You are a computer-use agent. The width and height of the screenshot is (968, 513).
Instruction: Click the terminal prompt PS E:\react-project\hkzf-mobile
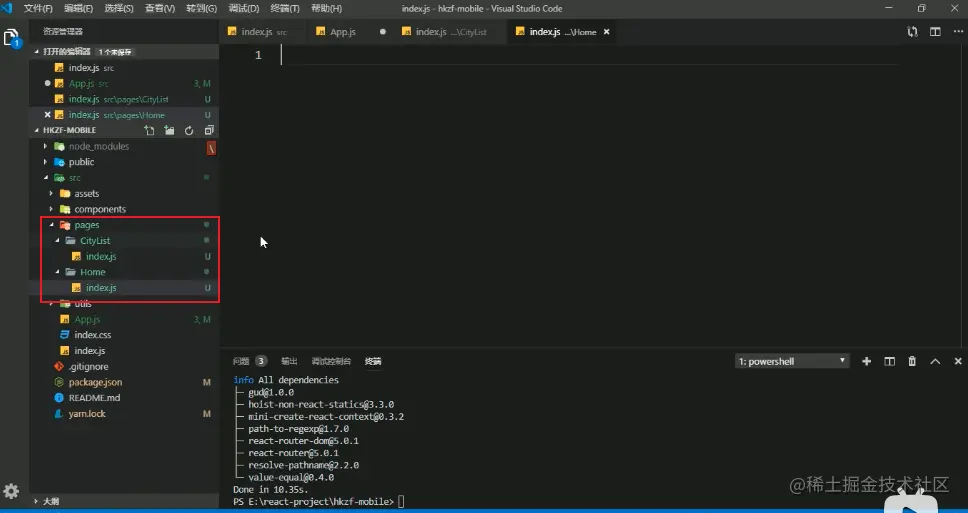pos(314,502)
